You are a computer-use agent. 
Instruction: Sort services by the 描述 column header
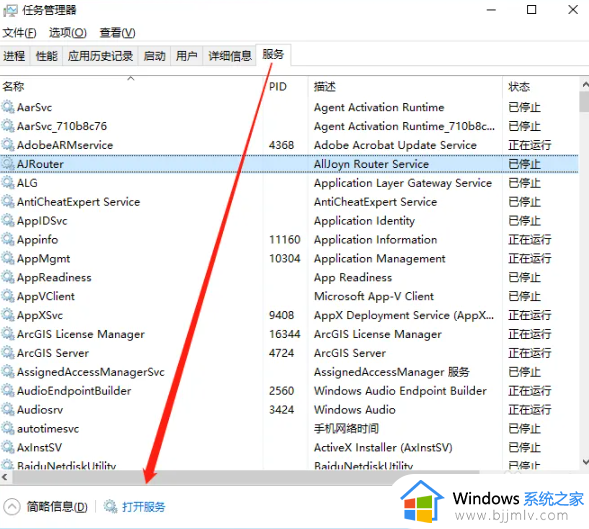coord(405,86)
